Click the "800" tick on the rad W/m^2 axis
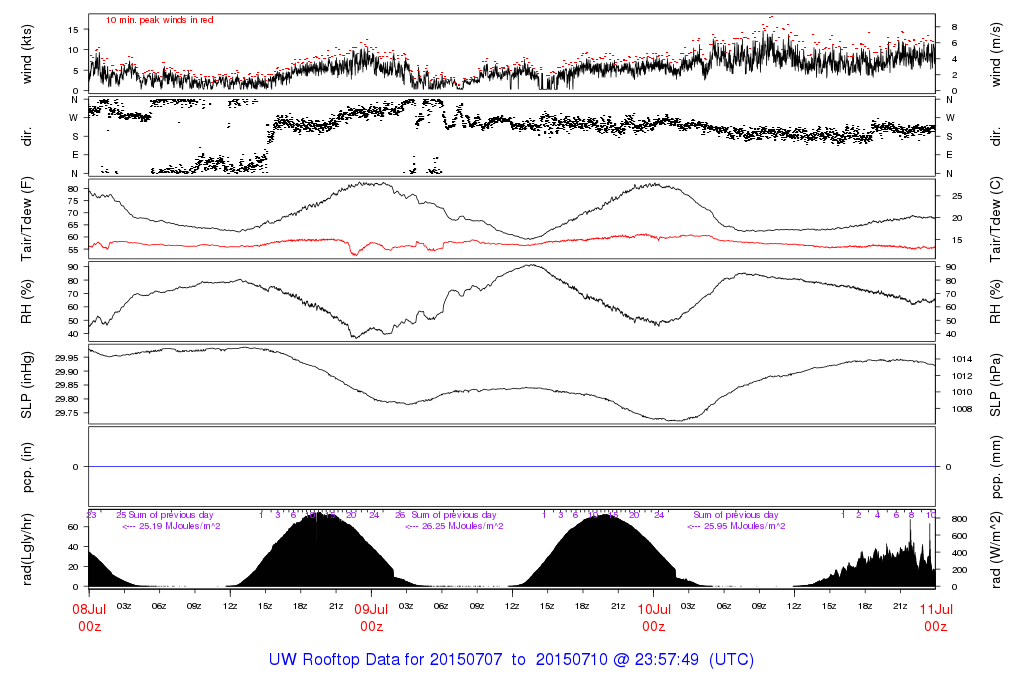This screenshot has width=1024, height=700. tap(959, 519)
